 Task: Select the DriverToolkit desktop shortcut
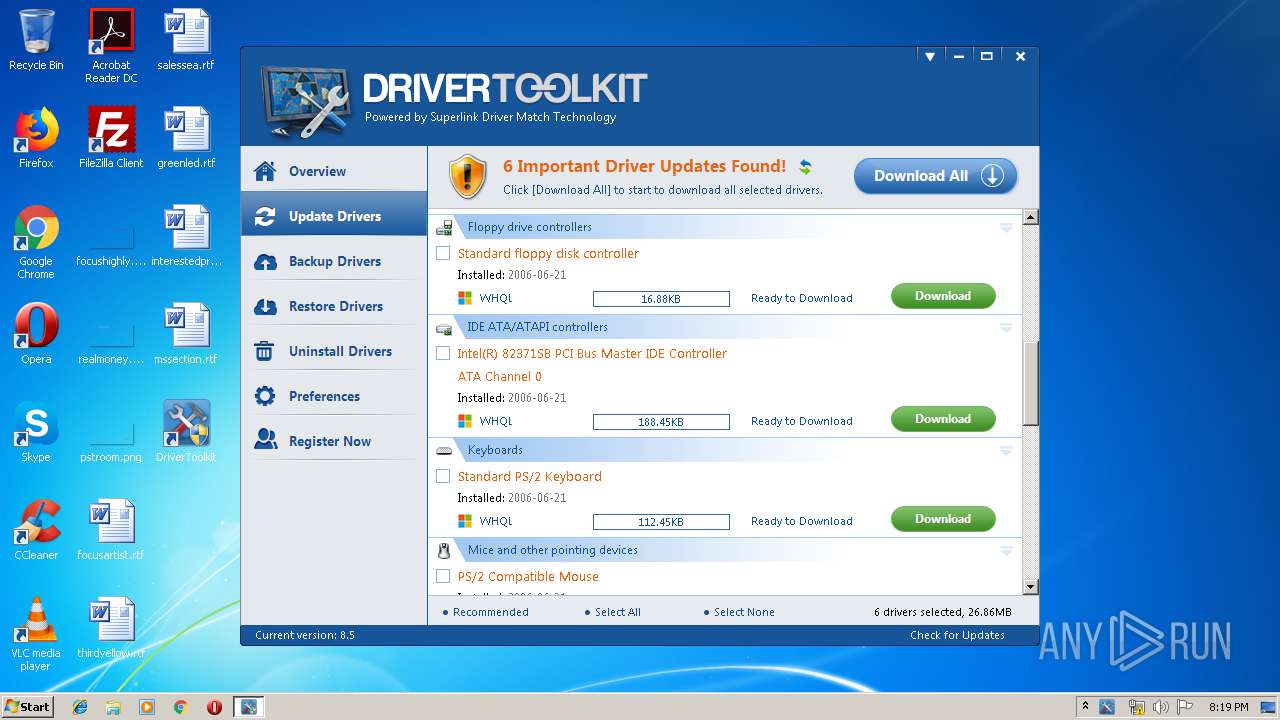pyautogui.click(x=186, y=432)
